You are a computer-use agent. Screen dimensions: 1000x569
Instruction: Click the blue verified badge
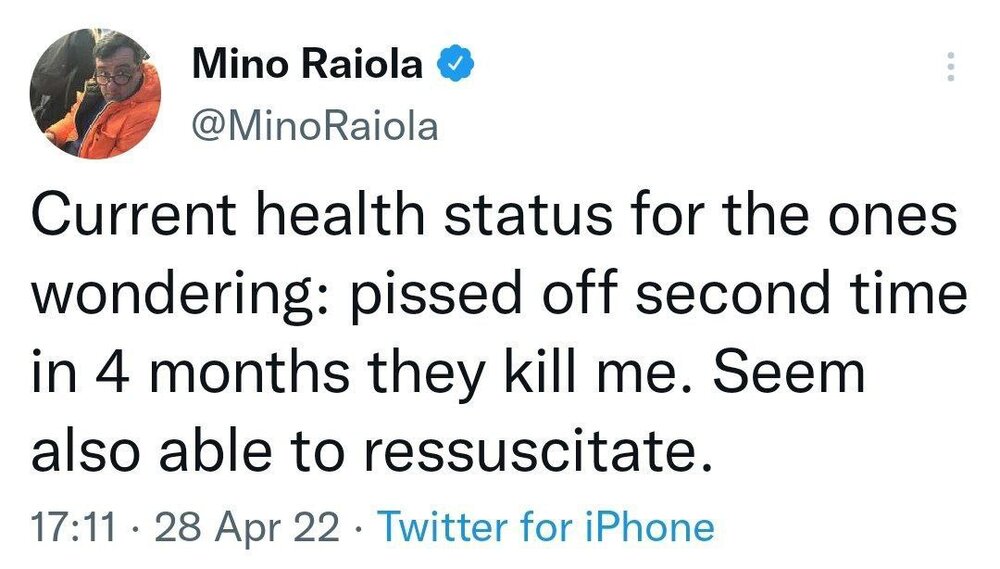(x=455, y=65)
